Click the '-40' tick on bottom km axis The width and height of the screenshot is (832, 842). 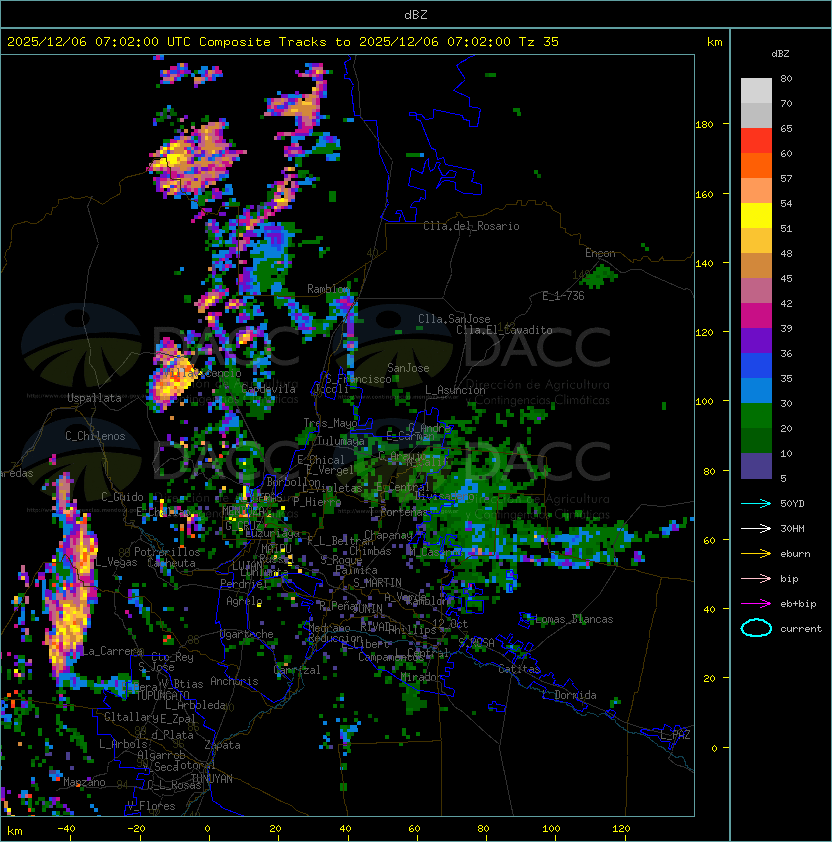(x=66, y=829)
